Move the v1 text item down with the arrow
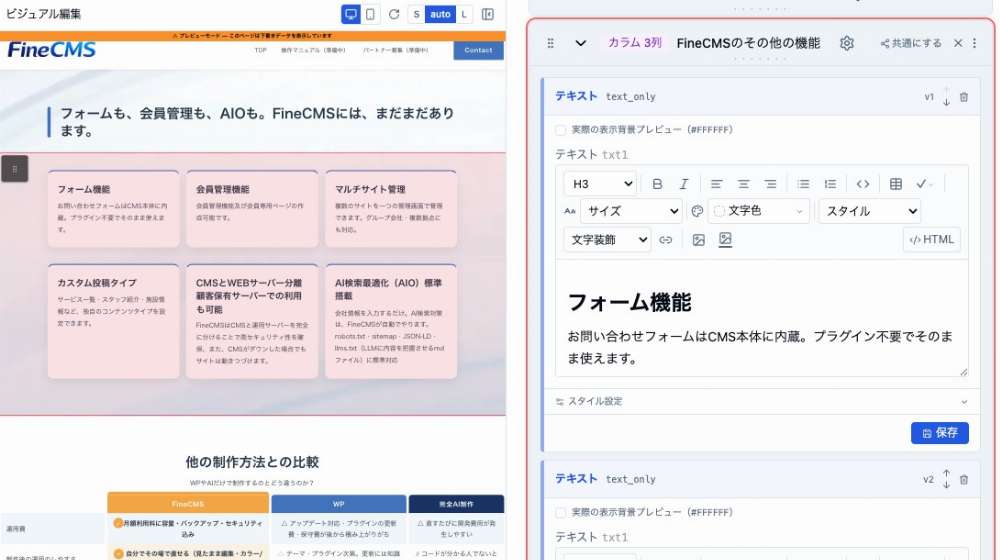Screen dimensions: 1000x560 pos(946,101)
